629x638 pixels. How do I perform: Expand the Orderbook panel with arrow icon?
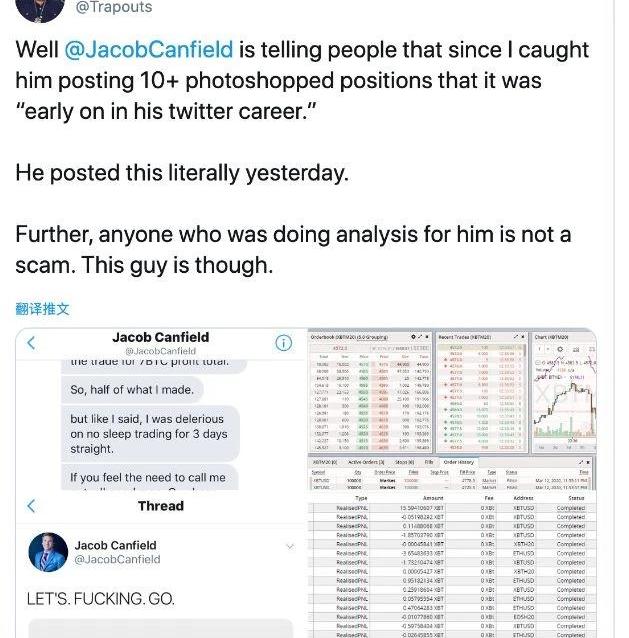(x=420, y=337)
